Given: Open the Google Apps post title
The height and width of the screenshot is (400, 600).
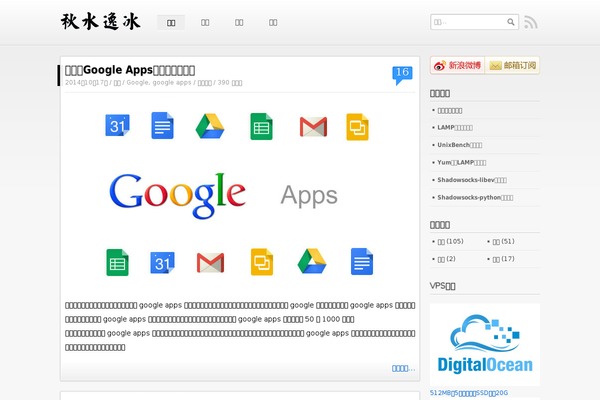Looking at the screenshot, I should pyautogui.click(x=130, y=70).
